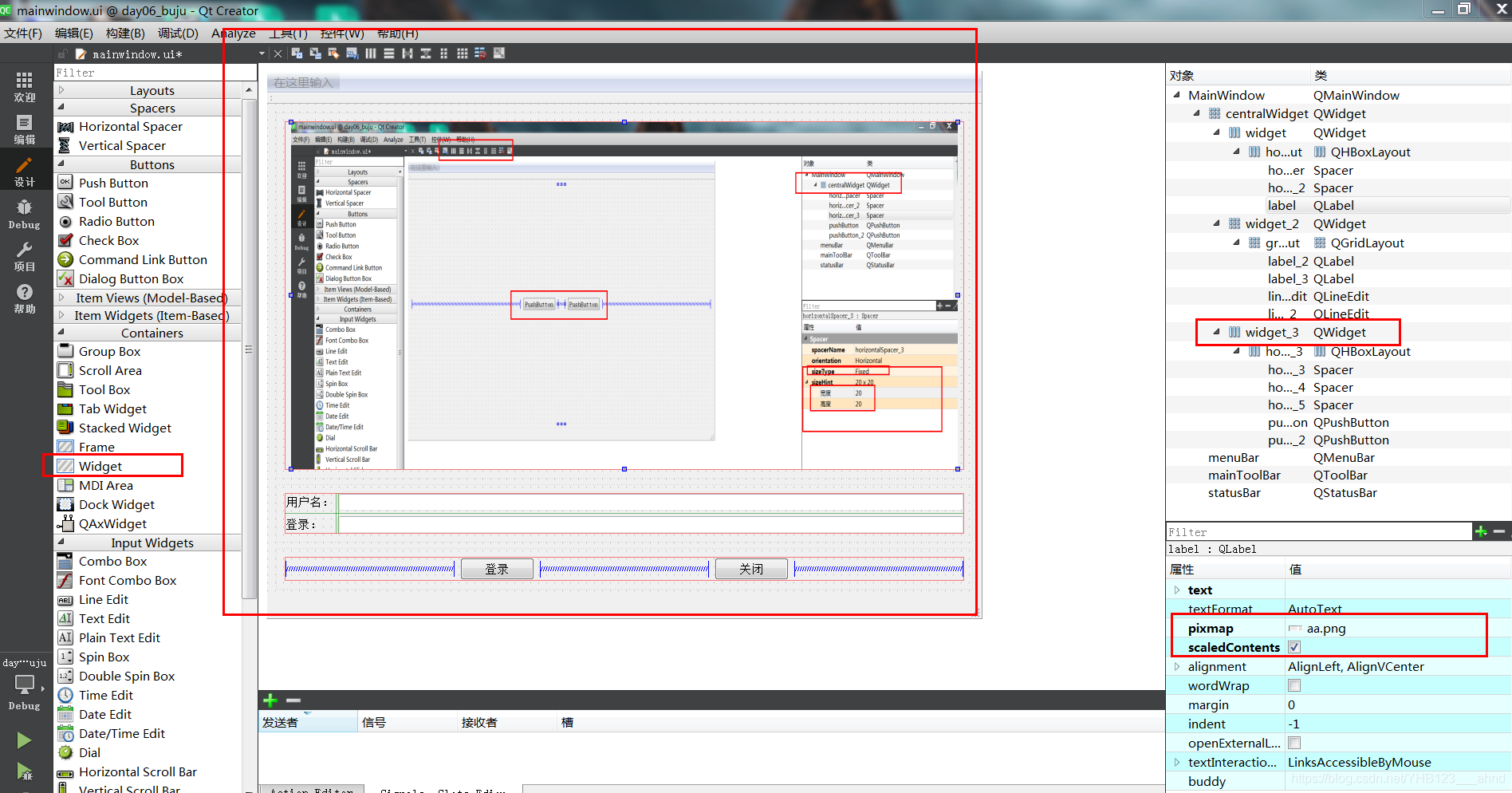Viewport: 1512px width, 793px height.
Task: Add dynamic property with green plus
Action: click(1481, 531)
